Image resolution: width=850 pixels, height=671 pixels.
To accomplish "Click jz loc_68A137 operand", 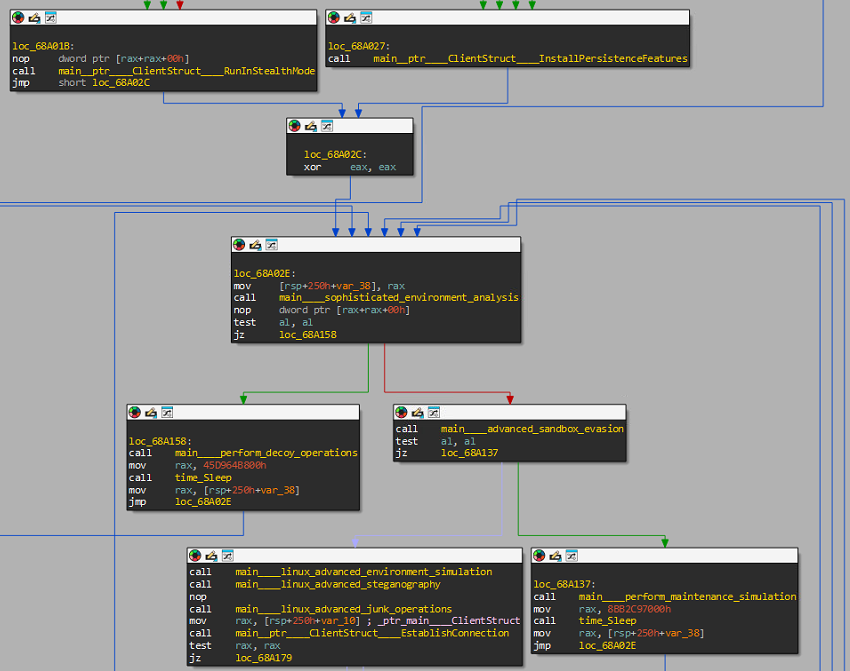I will [x=469, y=453].
